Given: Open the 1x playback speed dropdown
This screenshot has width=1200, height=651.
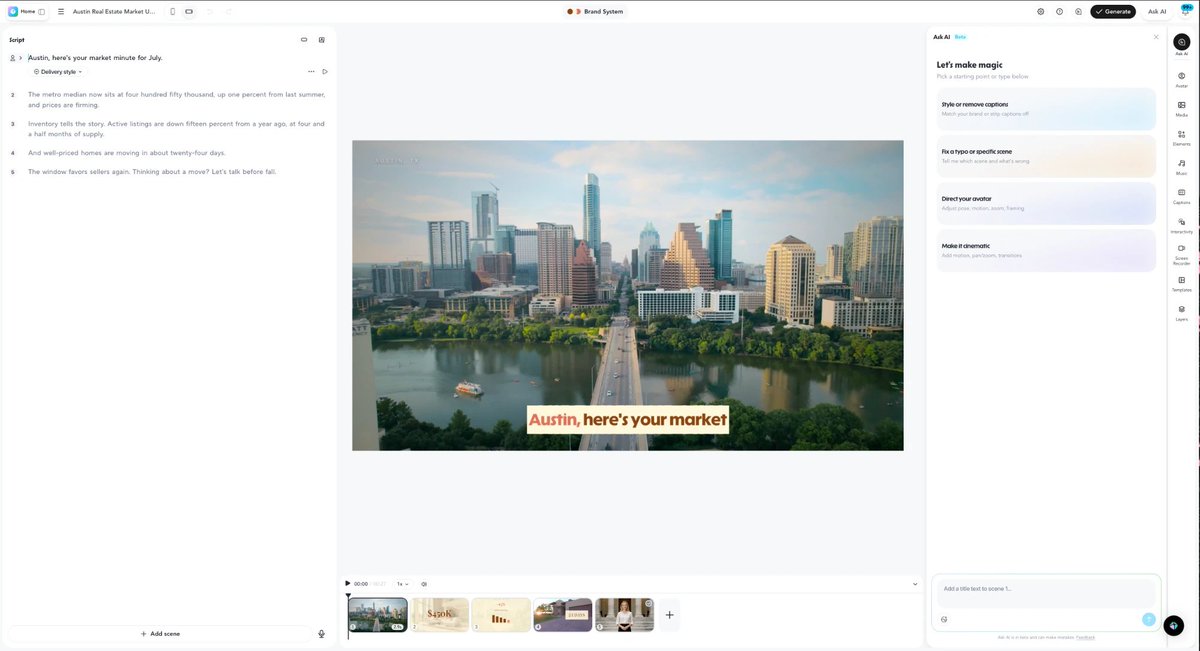Looking at the screenshot, I should [403, 584].
